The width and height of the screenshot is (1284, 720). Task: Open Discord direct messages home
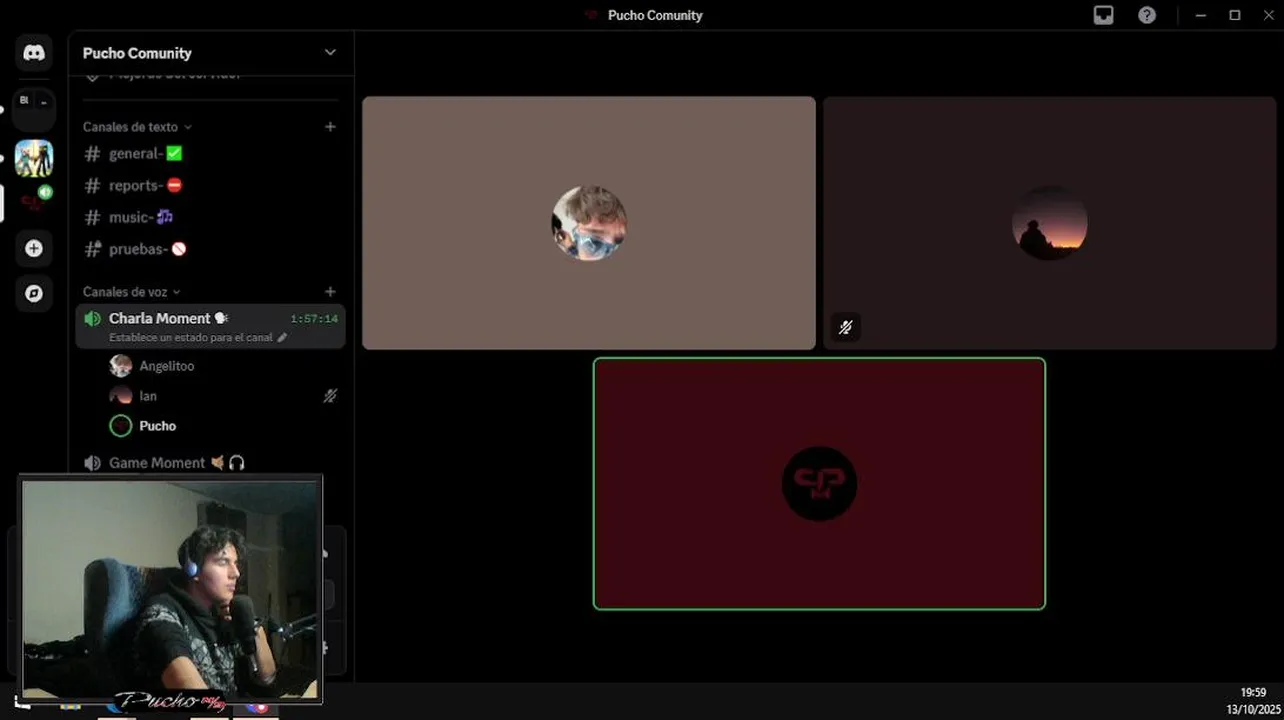coord(34,53)
